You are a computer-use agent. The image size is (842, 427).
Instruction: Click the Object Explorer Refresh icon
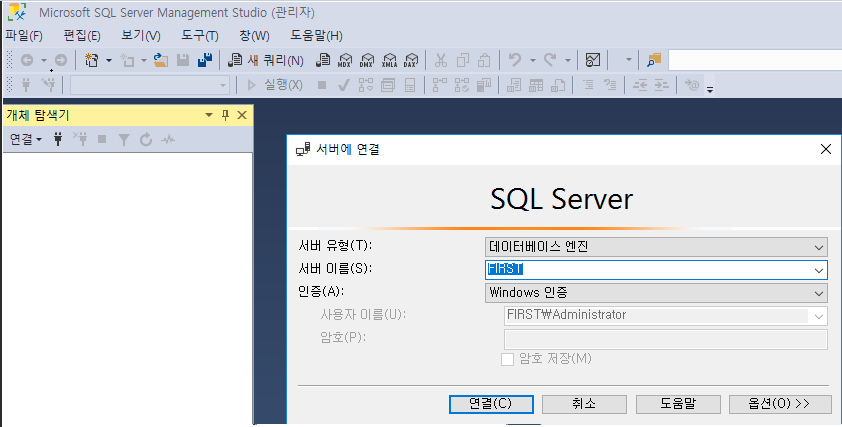(x=146, y=140)
